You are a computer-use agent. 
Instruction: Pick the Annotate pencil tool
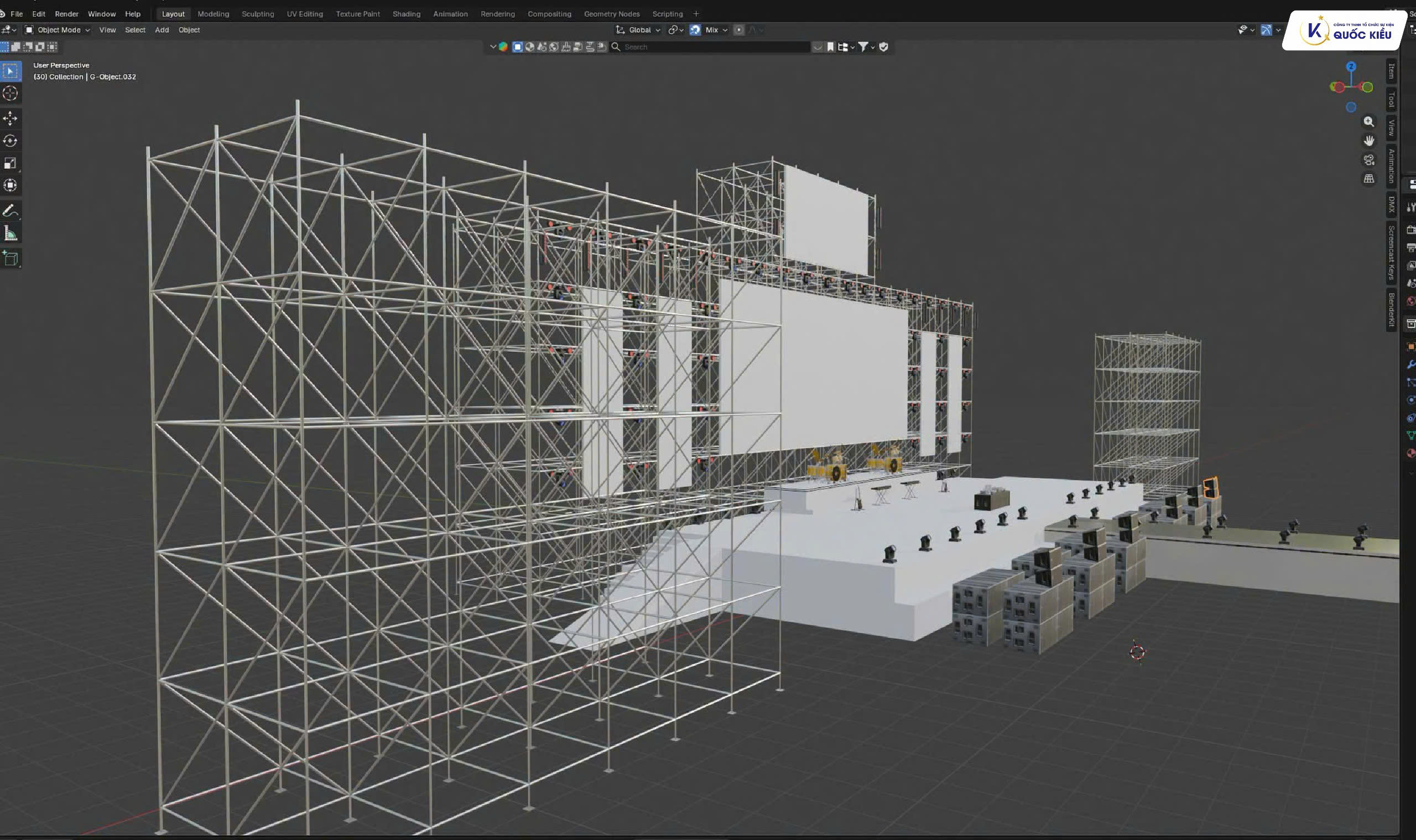click(10, 211)
